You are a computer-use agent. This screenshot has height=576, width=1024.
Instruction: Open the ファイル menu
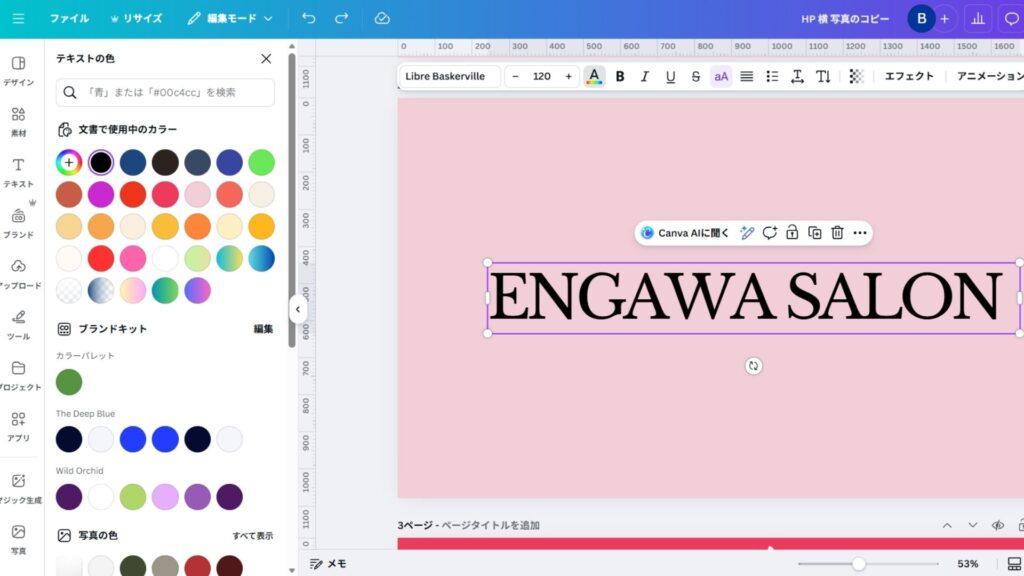pyautogui.click(x=69, y=18)
